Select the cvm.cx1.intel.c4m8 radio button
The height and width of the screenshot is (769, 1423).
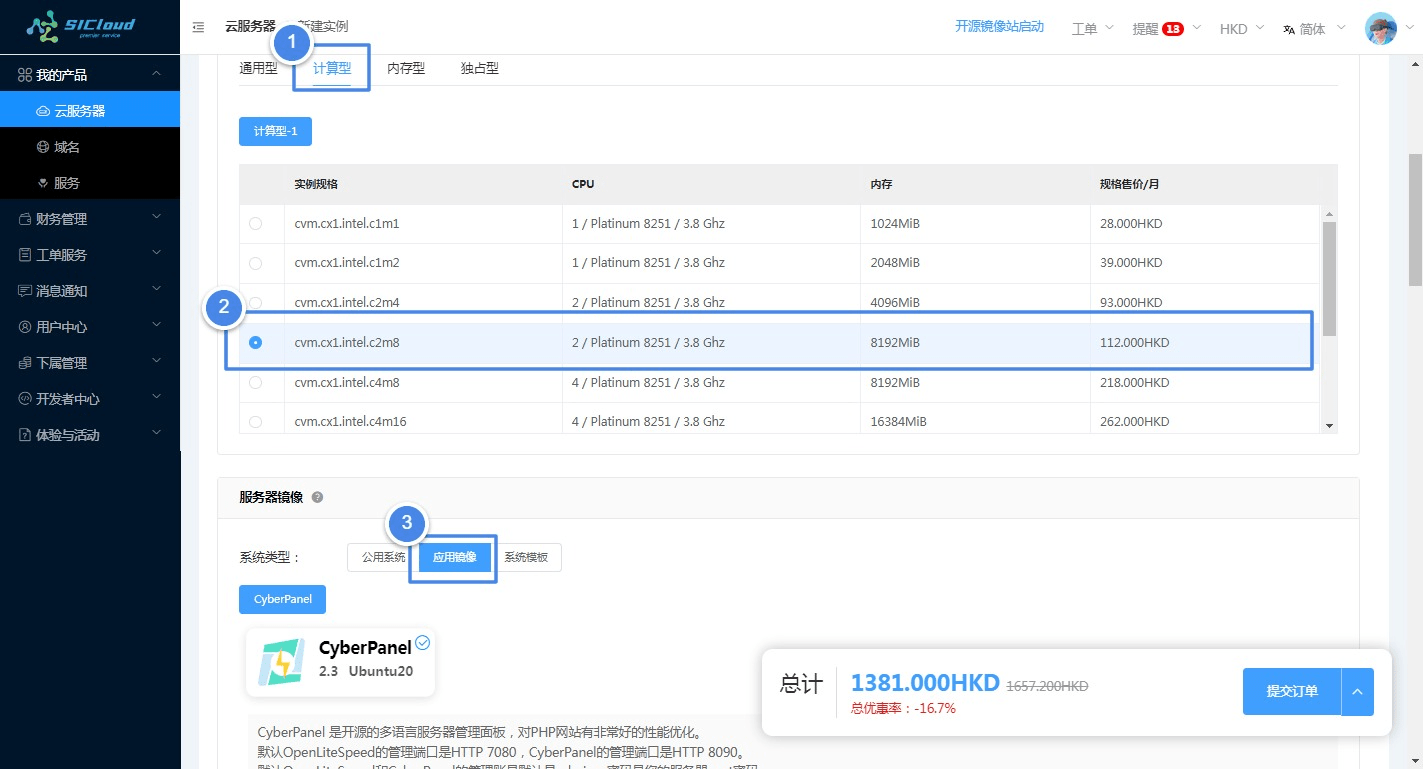coord(255,382)
